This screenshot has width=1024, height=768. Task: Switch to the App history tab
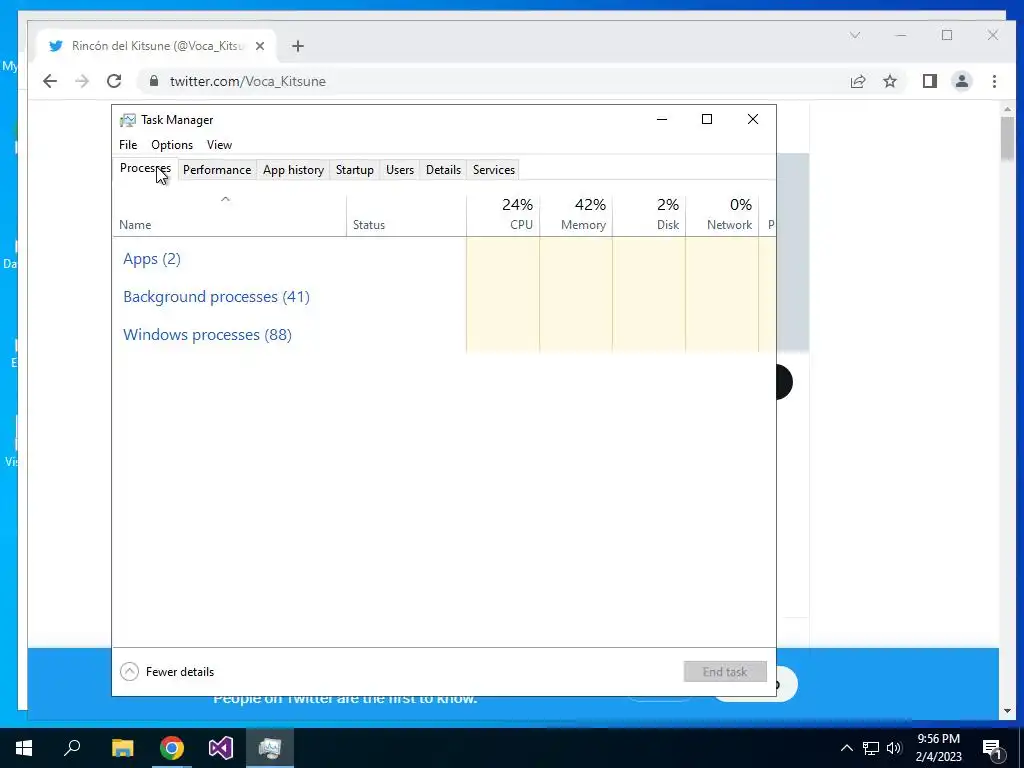tap(293, 170)
